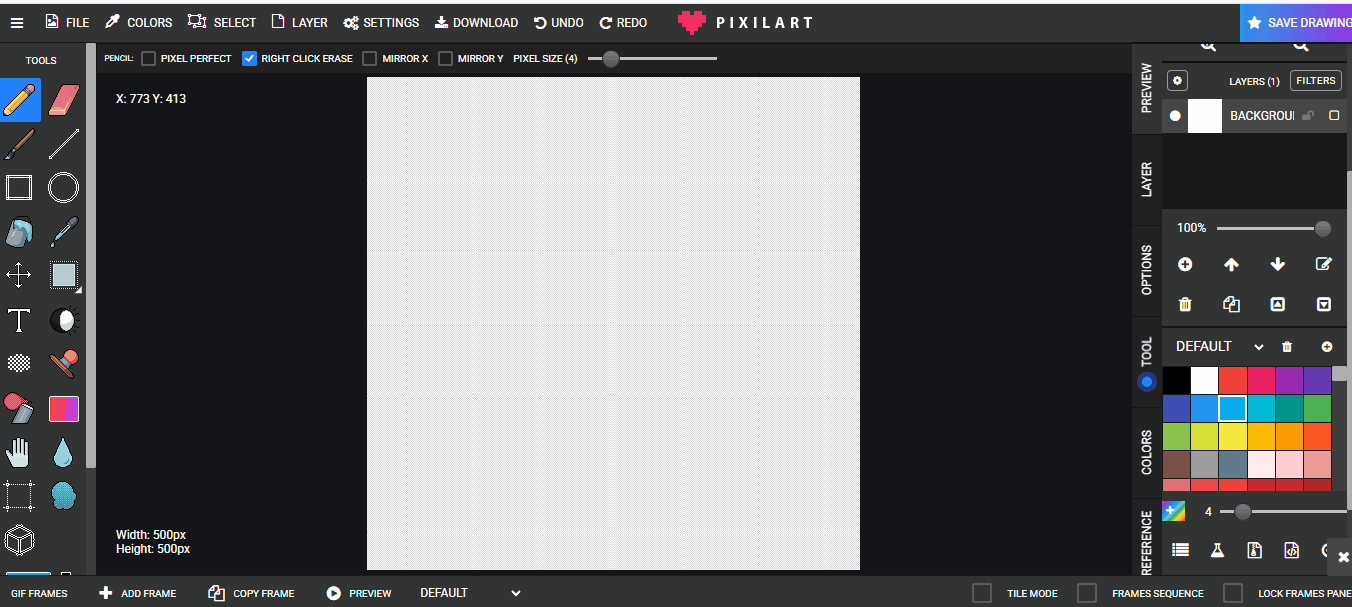Delete the current layer with trash icon
1352x607 pixels.
coord(1185,305)
